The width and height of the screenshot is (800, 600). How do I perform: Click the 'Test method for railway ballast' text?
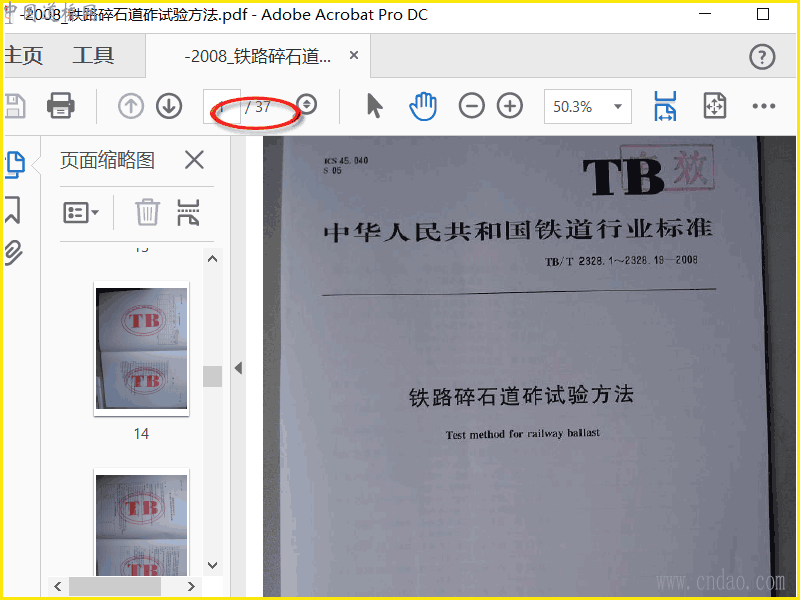coord(522,434)
